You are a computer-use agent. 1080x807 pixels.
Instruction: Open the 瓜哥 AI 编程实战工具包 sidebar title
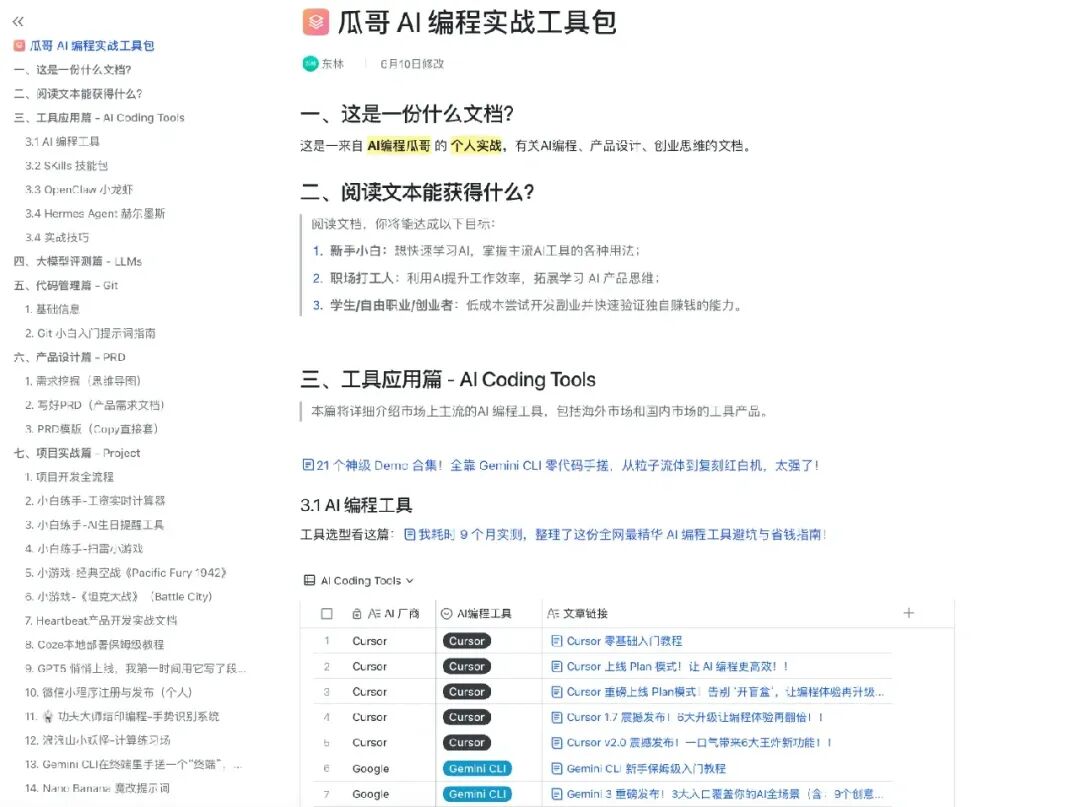(91, 45)
